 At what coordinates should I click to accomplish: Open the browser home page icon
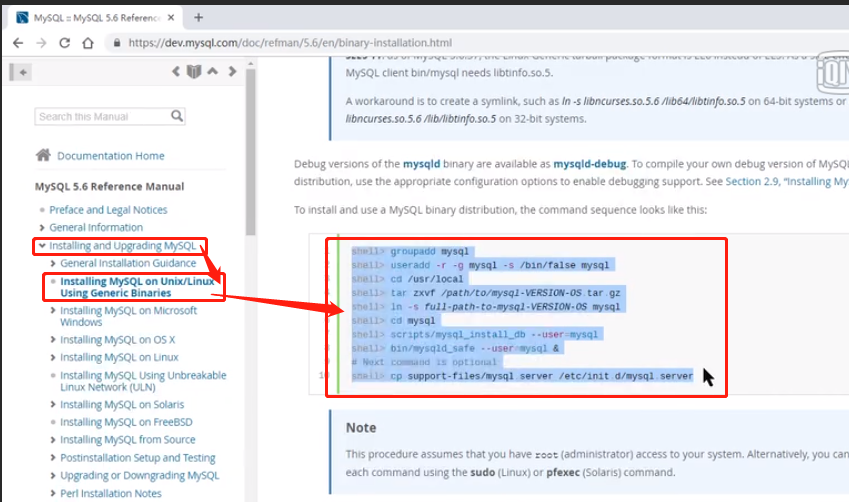point(88,43)
